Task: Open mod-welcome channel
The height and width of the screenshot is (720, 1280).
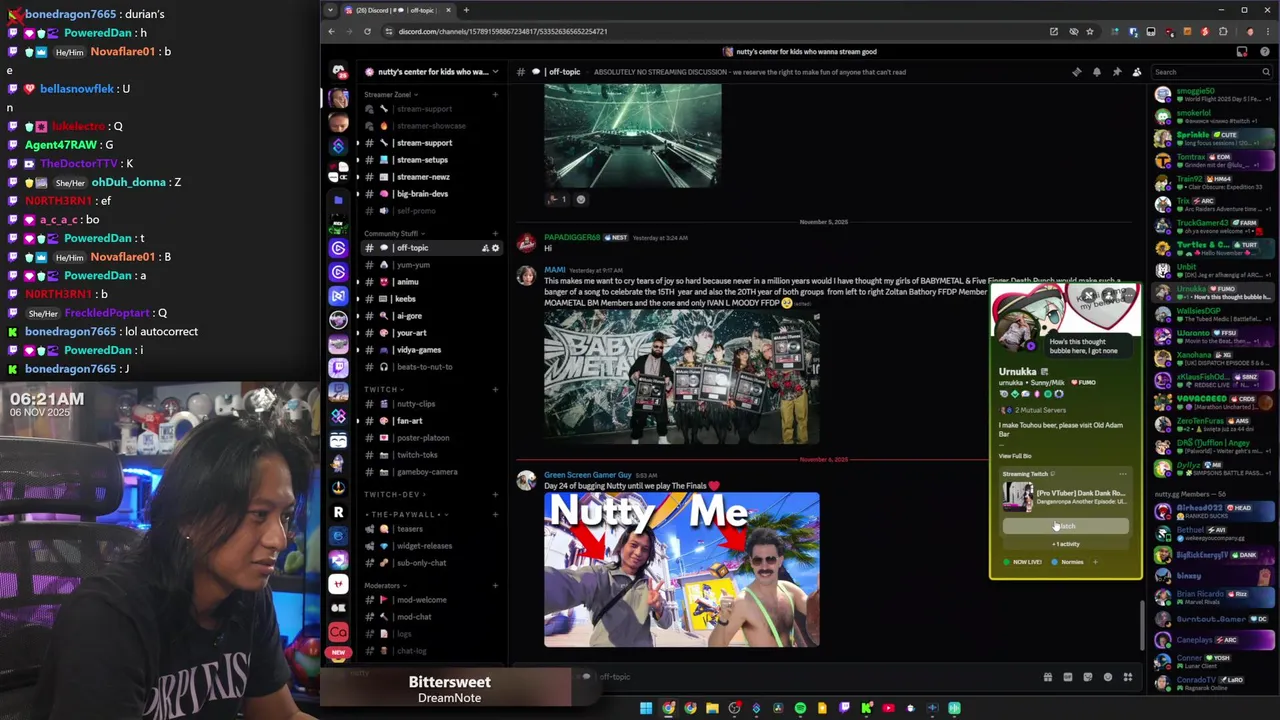Action: point(430,600)
